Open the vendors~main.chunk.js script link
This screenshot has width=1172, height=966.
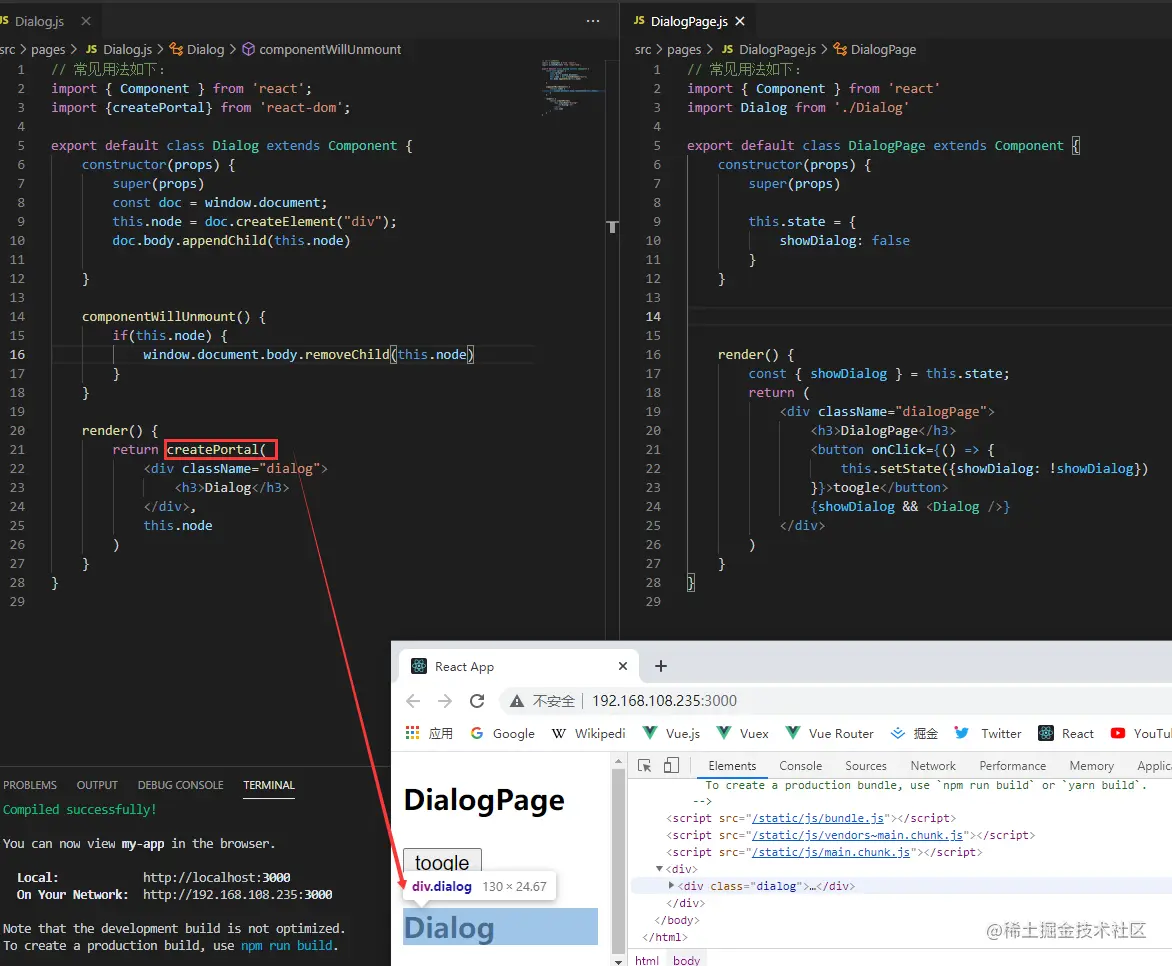(857, 835)
